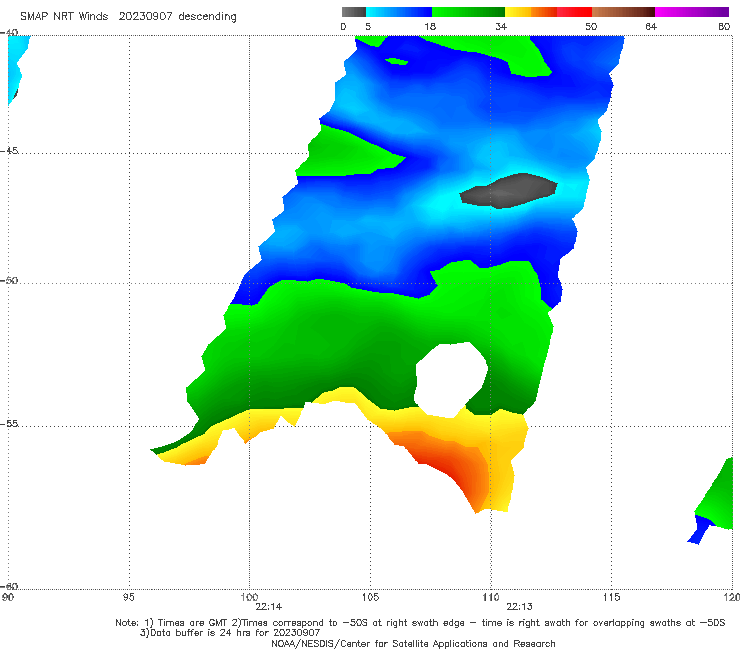Click the "SMAP NRT Winds 20230907 descending" title

pos(128,17)
